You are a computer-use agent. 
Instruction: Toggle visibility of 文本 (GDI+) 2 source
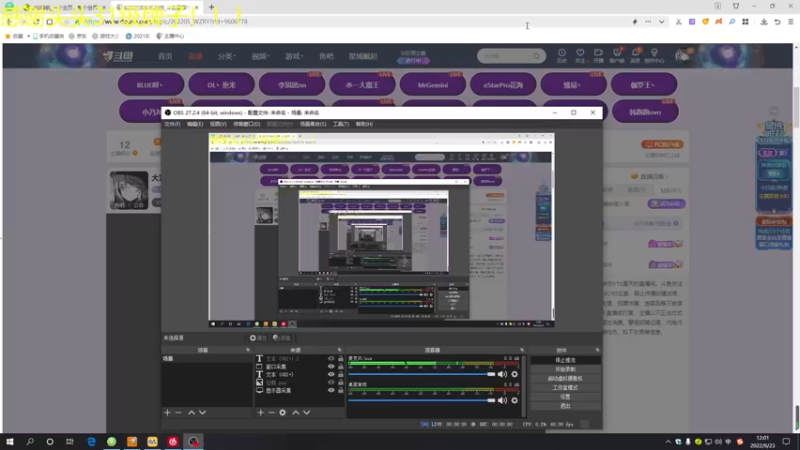[331, 359]
